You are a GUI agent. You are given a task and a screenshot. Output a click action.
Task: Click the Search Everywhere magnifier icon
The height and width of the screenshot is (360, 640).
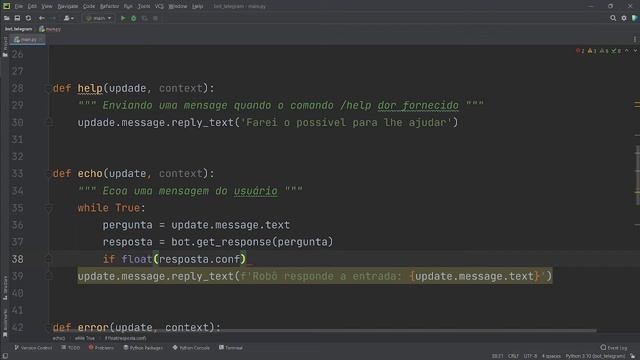coord(613,18)
